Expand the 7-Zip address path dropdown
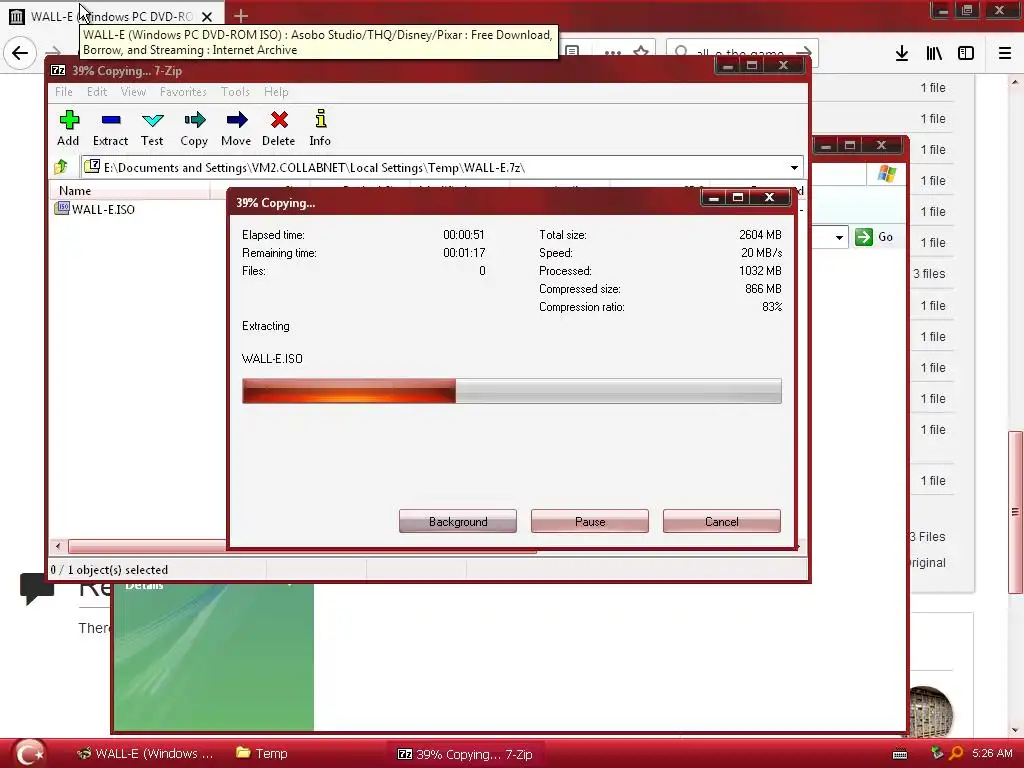The image size is (1024, 768). tap(794, 168)
